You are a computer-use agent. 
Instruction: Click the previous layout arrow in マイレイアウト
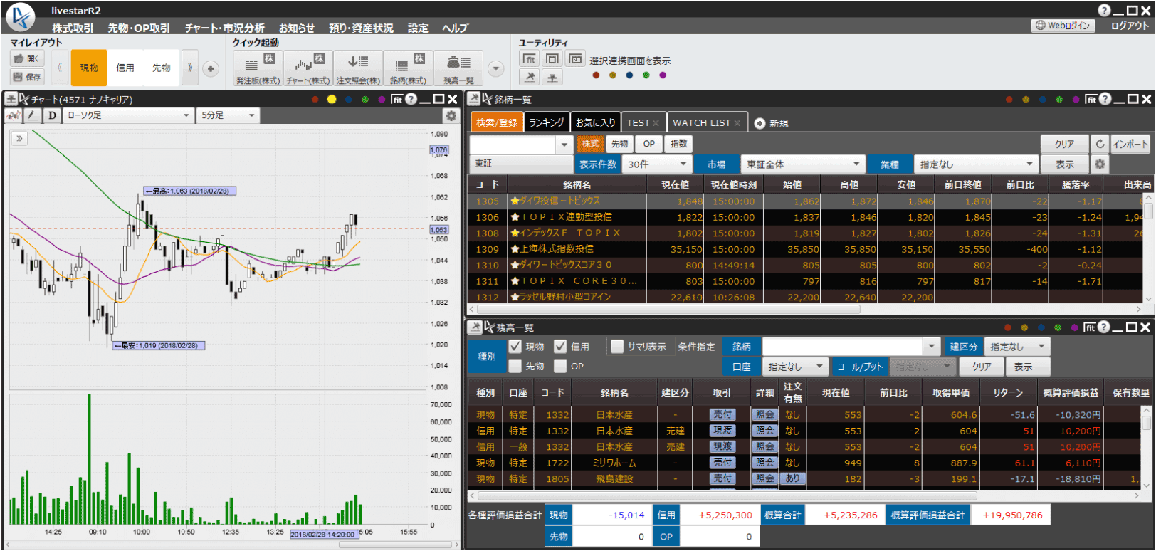pos(59,68)
